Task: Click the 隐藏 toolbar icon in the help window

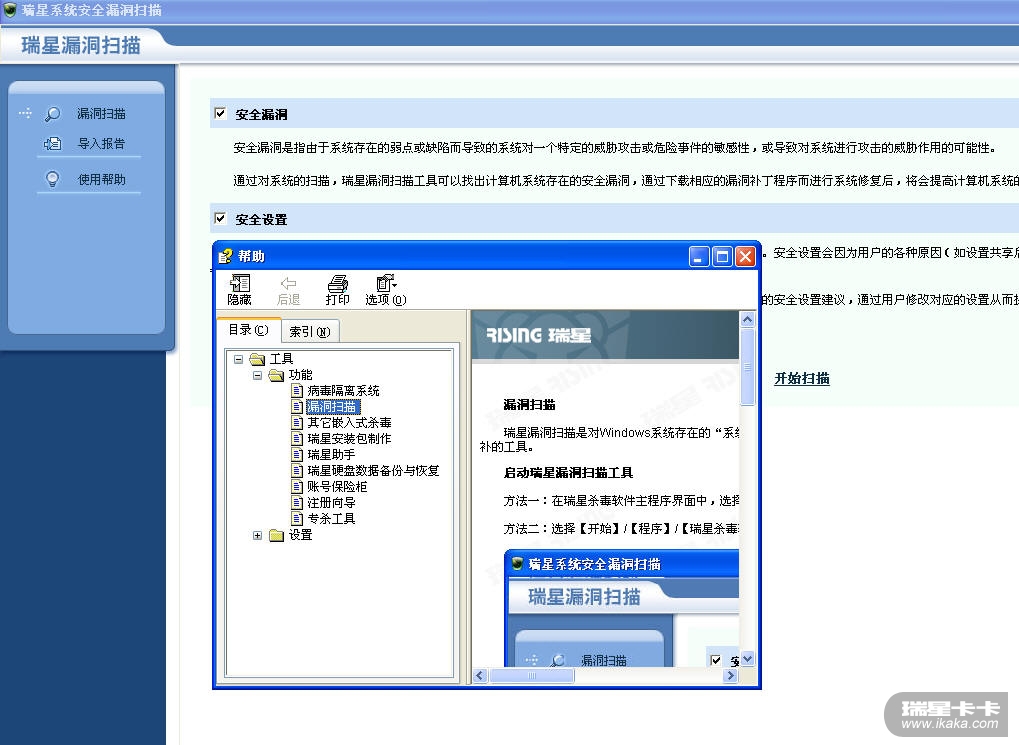Action: pyautogui.click(x=239, y=289)
